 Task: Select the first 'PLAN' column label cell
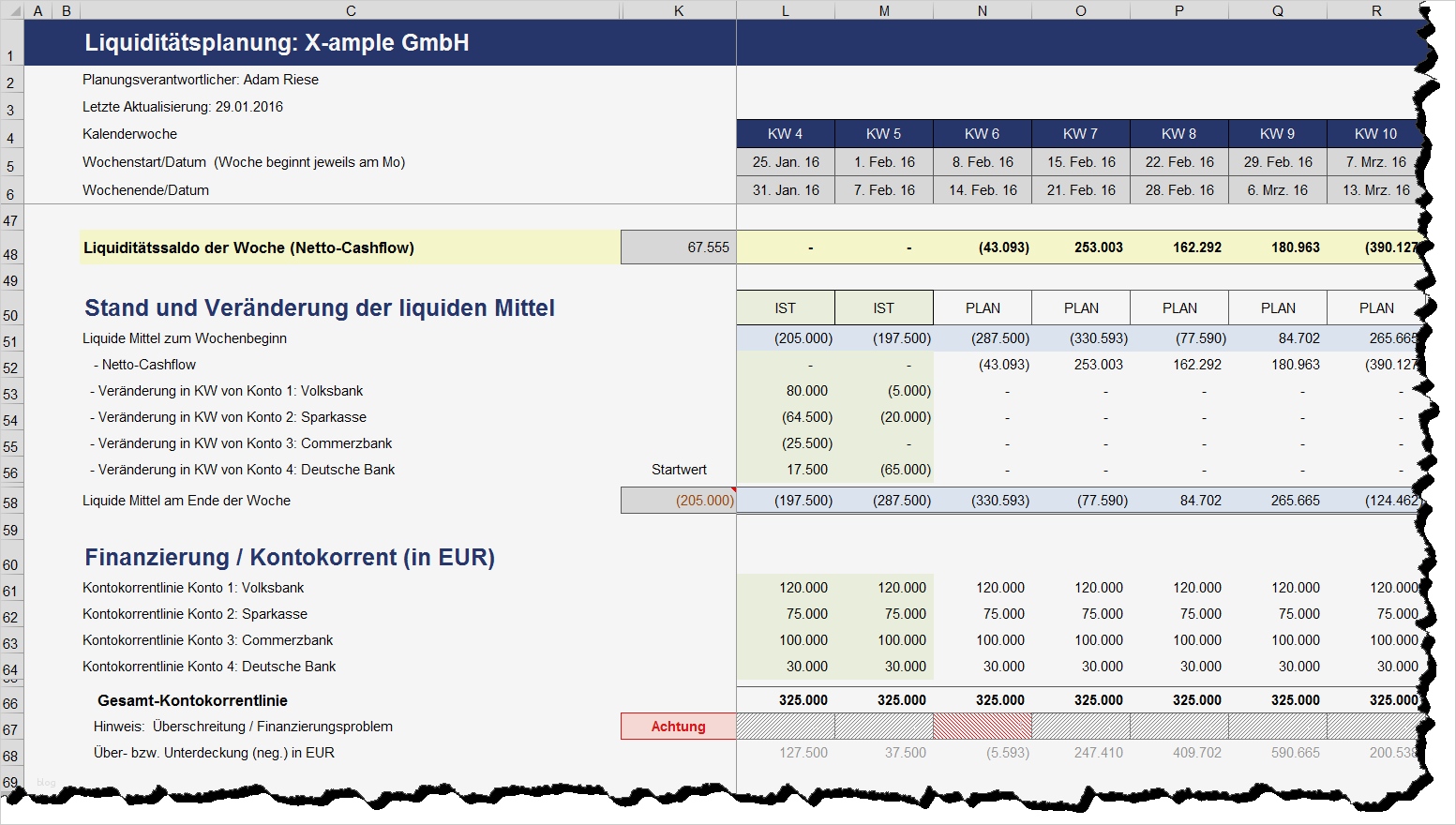tap(982, 307)
